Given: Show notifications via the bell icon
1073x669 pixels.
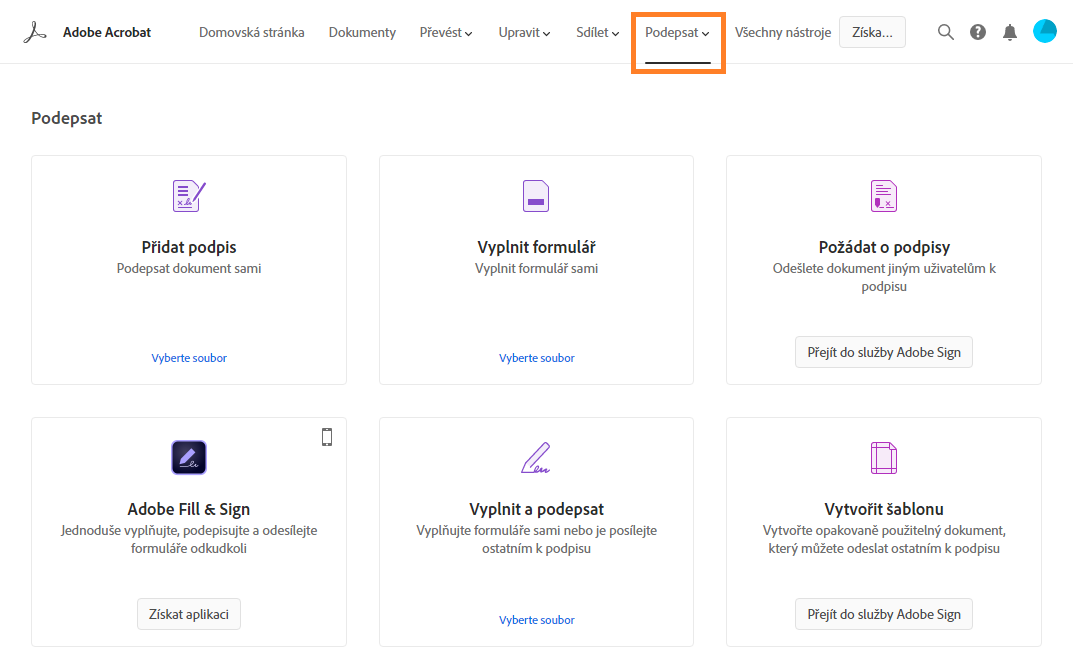Looking at the screenshot, I should click(1010, 32).
